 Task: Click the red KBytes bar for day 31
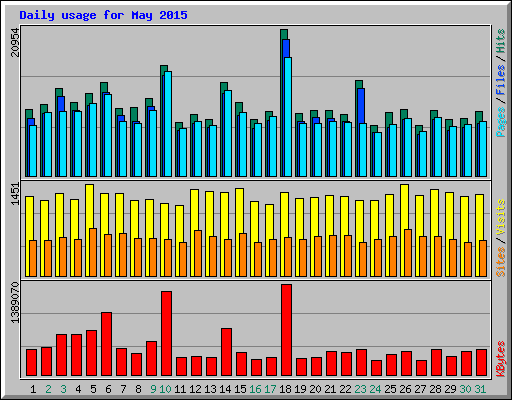481,363
